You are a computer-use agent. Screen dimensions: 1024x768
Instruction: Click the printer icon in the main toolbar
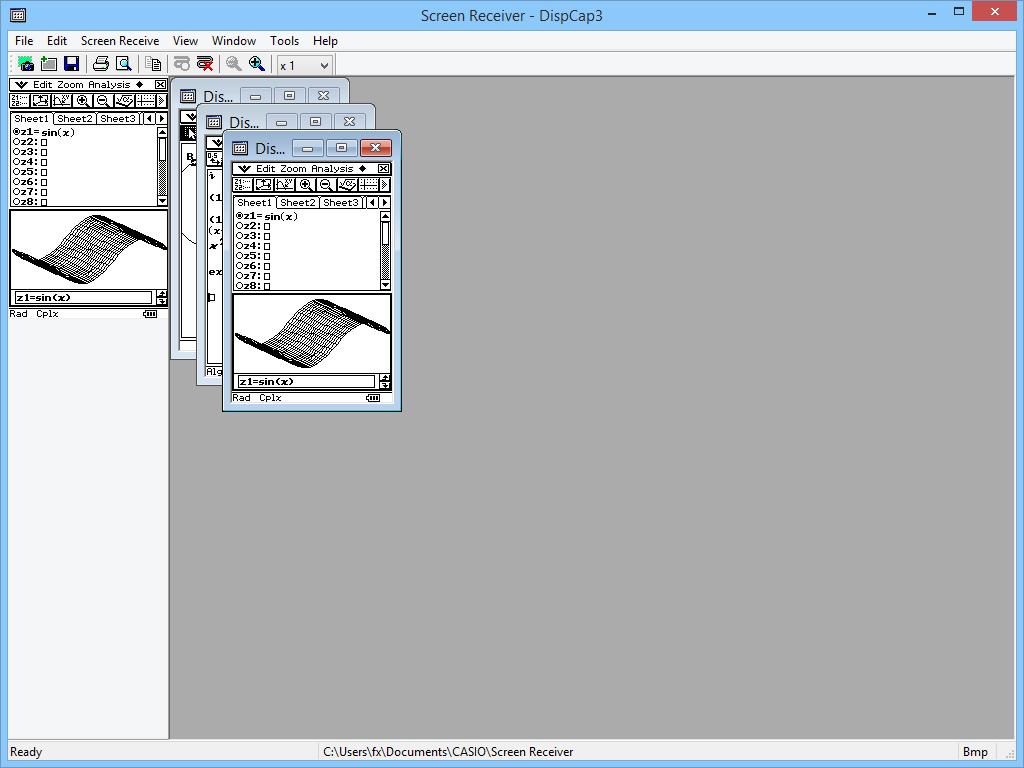101,64
